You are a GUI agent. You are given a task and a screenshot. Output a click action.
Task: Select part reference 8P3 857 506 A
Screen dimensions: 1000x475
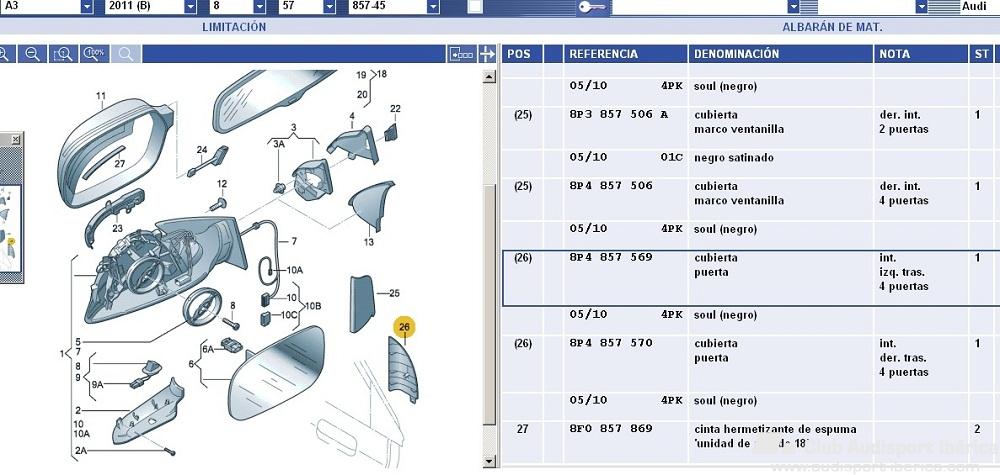coord(619,115)
